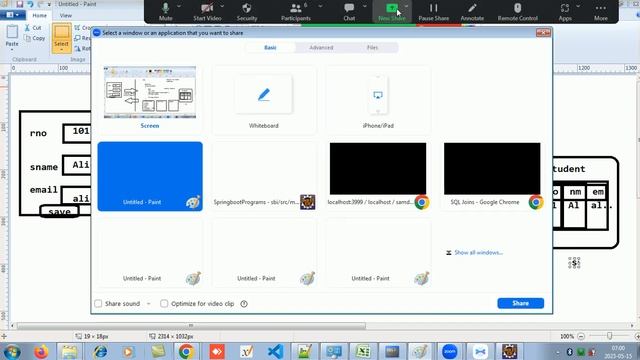Open Visual Studio Code from the taskbar
Image resolution: width=640 pixels, height=360 pixels.
click(x=276, y=351)
